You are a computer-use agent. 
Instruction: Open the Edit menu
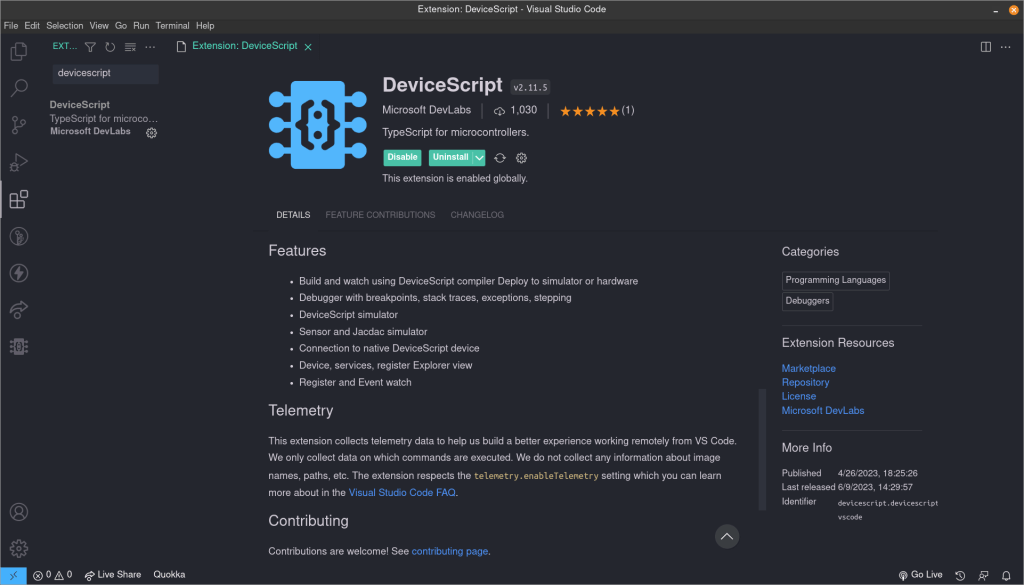pyautogui.click(x=32, y=25)
